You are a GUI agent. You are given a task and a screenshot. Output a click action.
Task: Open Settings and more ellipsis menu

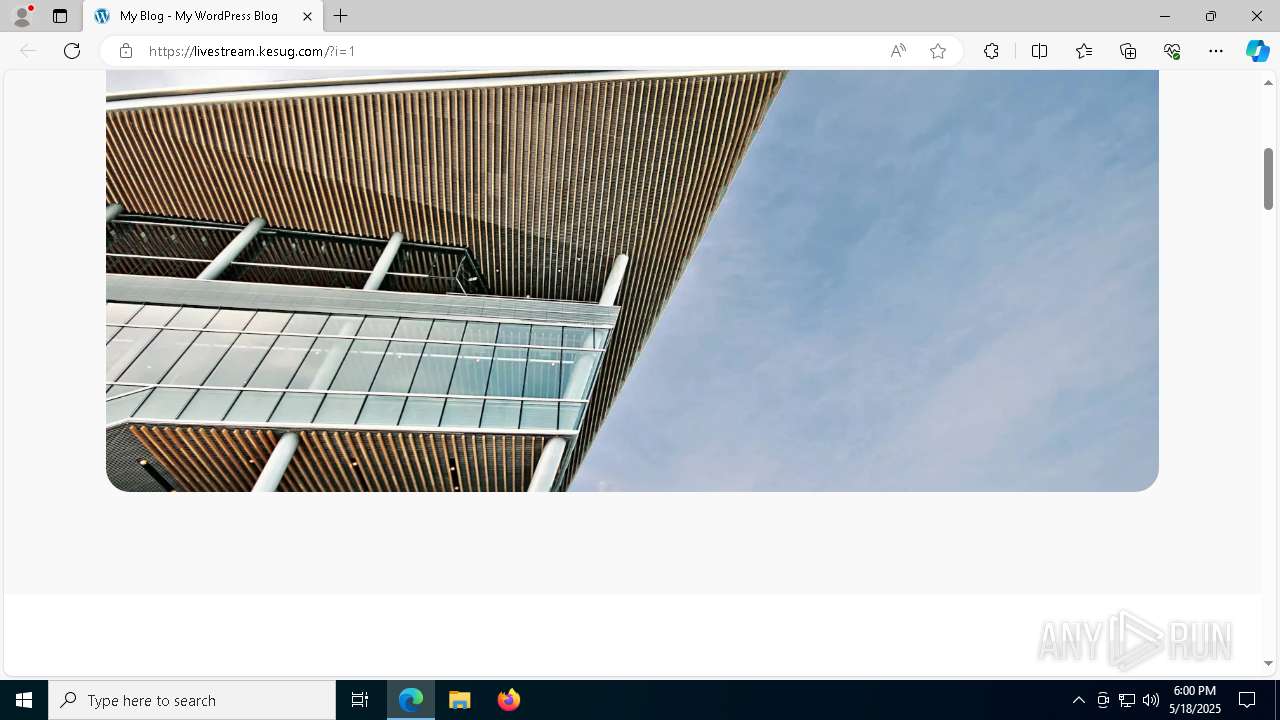pyautogui.click(x=1216, y=51)
